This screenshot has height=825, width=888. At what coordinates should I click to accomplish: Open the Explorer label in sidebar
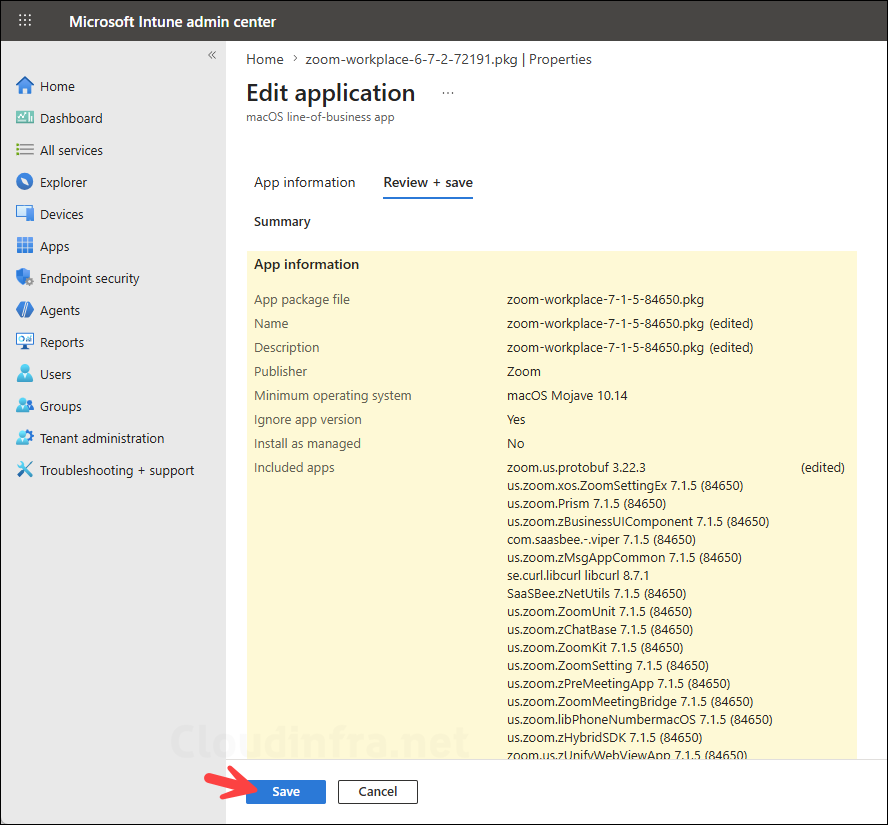point(63,182)
